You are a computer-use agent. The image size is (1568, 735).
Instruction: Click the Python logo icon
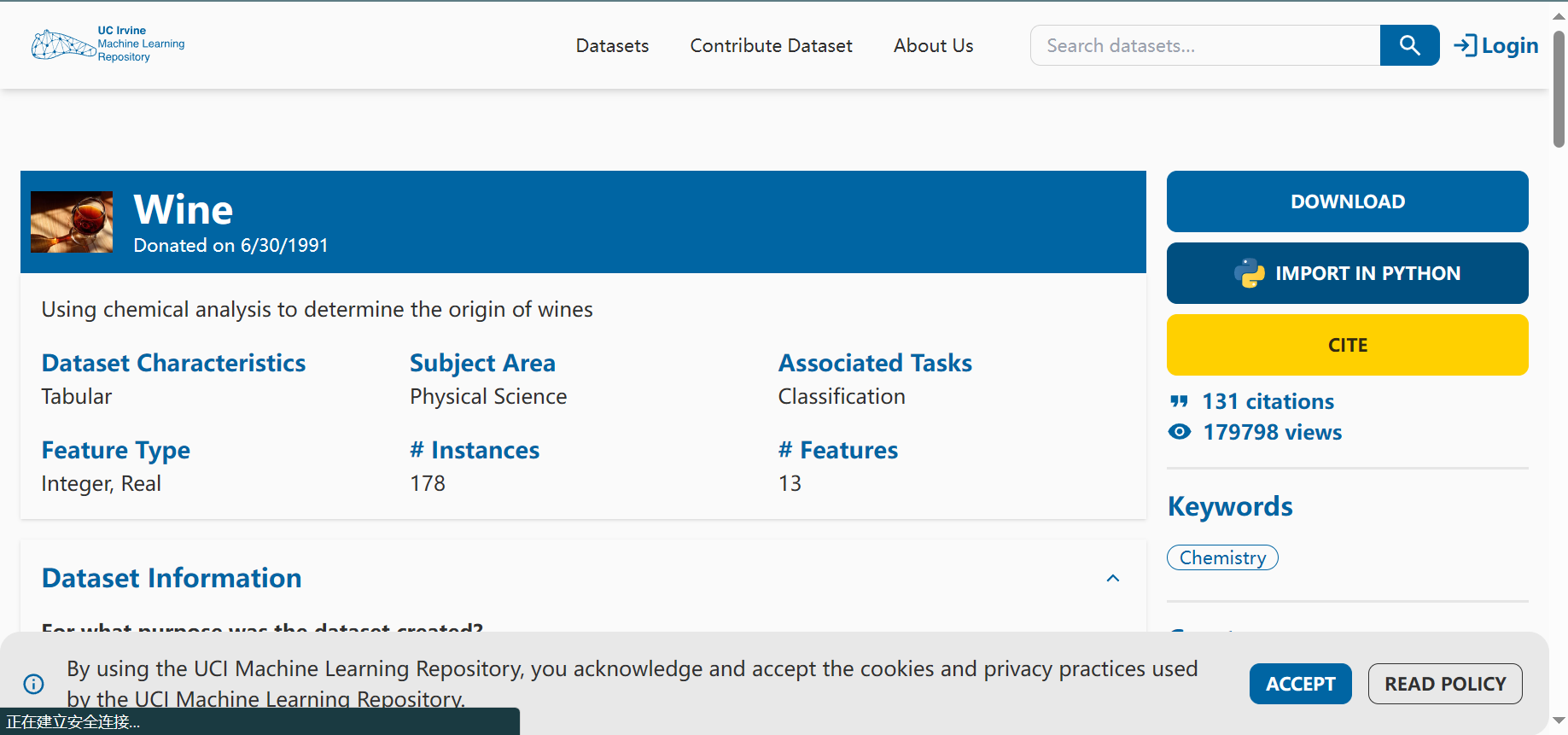pyautogui.click(x=1250, y=273)
